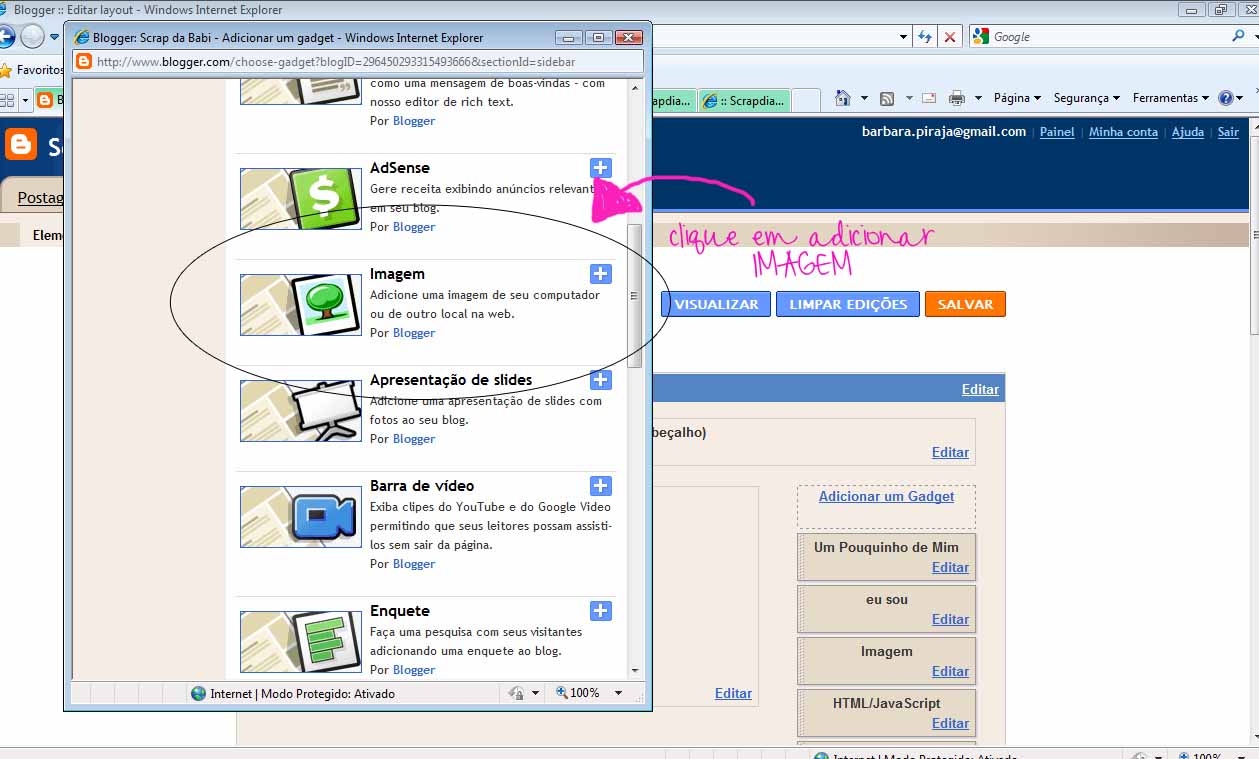Image resolution: width=1259 pixels, height=759 pixels.
Task: Click the Imagem tree picture thumbnail
Action: coord(301,305)
